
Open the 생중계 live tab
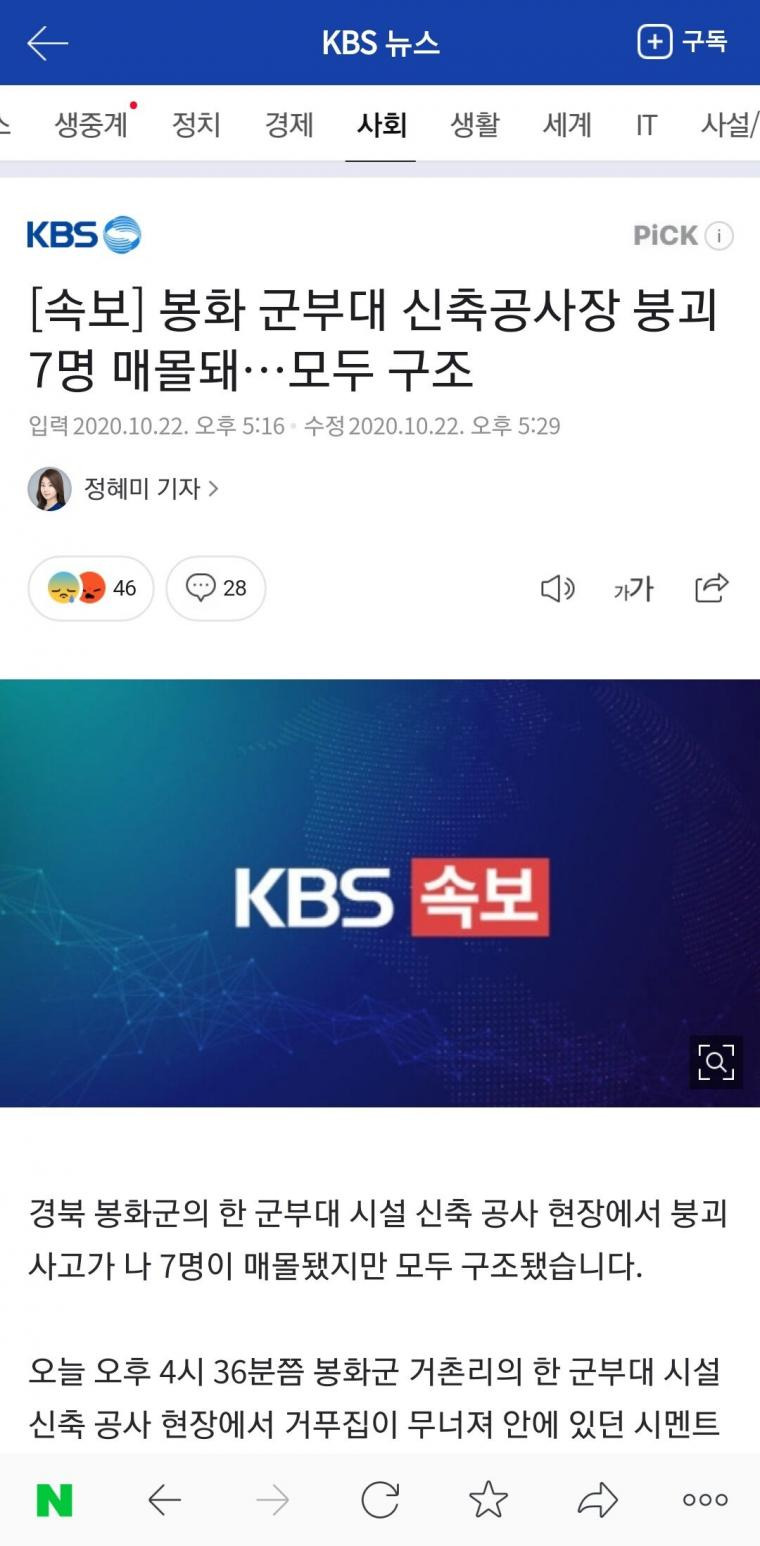(91, 125)
